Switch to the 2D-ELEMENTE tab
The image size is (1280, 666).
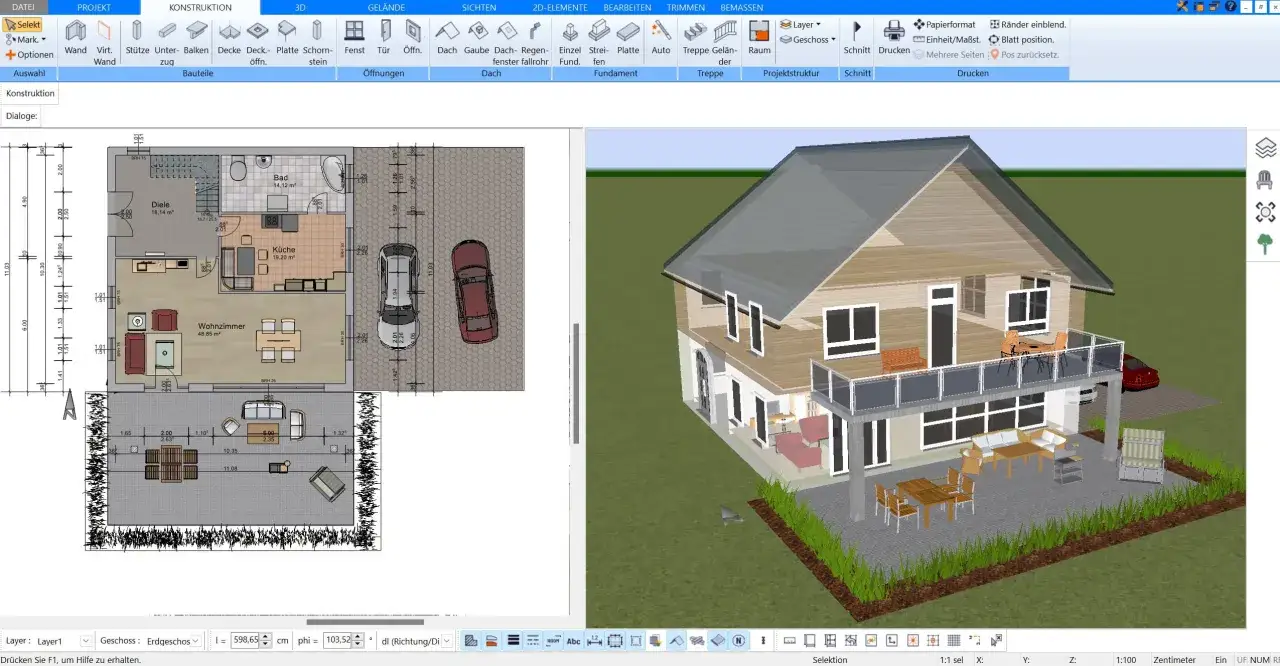pos(560,7)
